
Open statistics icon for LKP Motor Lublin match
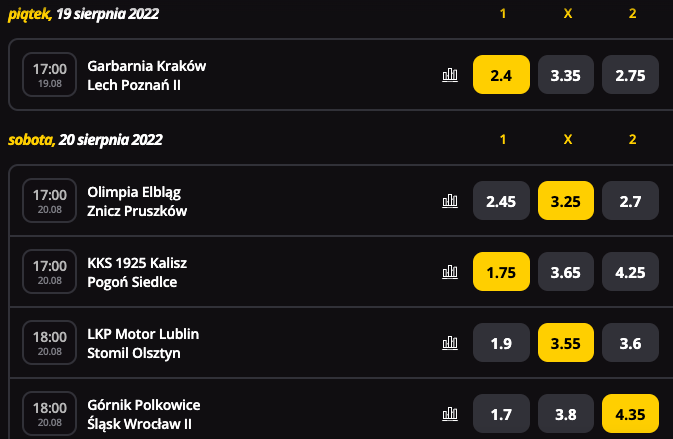click(x=450, y=342)
